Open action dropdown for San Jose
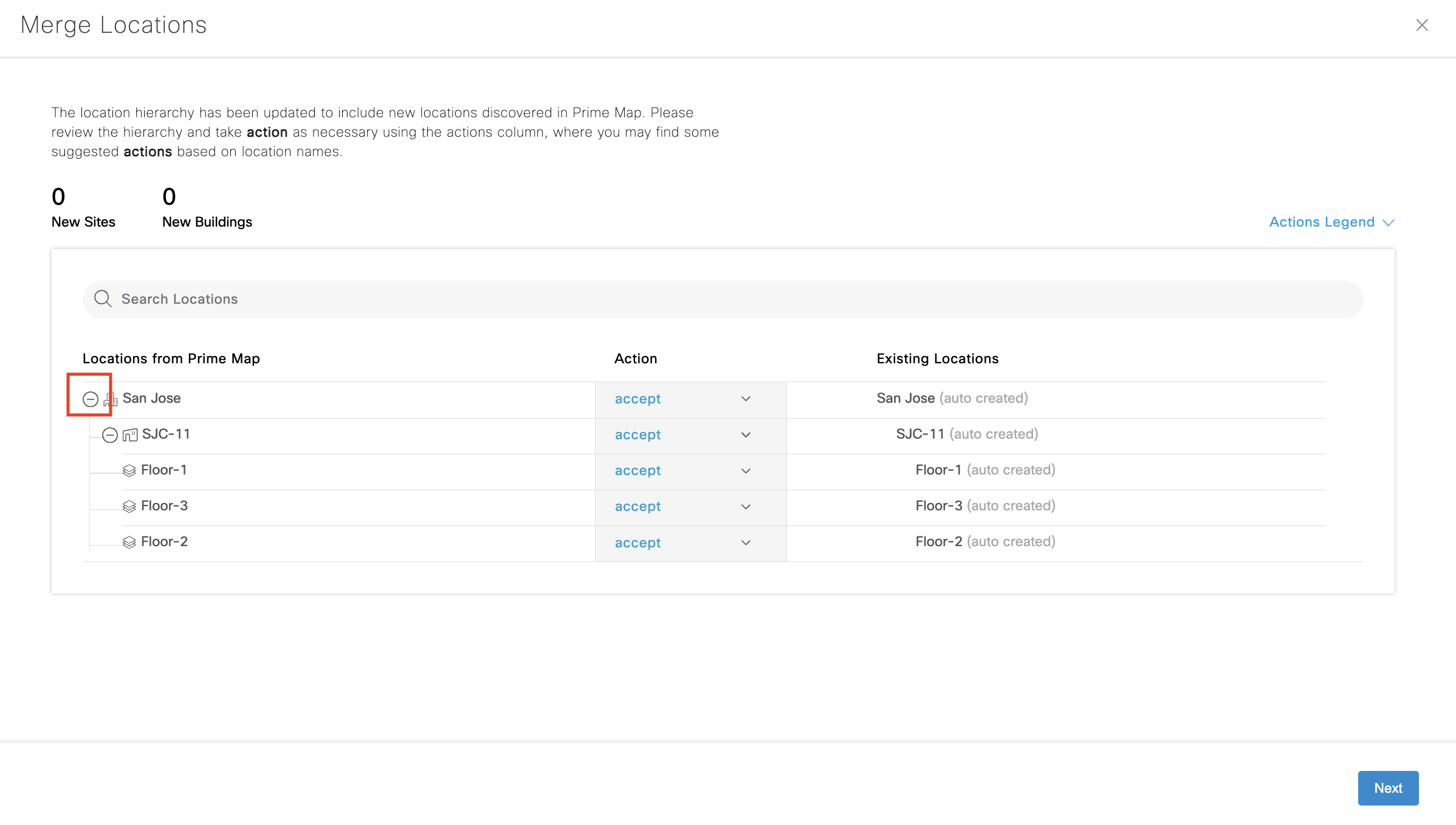This screenshot has width=1456, height=825. click(746, 399)
